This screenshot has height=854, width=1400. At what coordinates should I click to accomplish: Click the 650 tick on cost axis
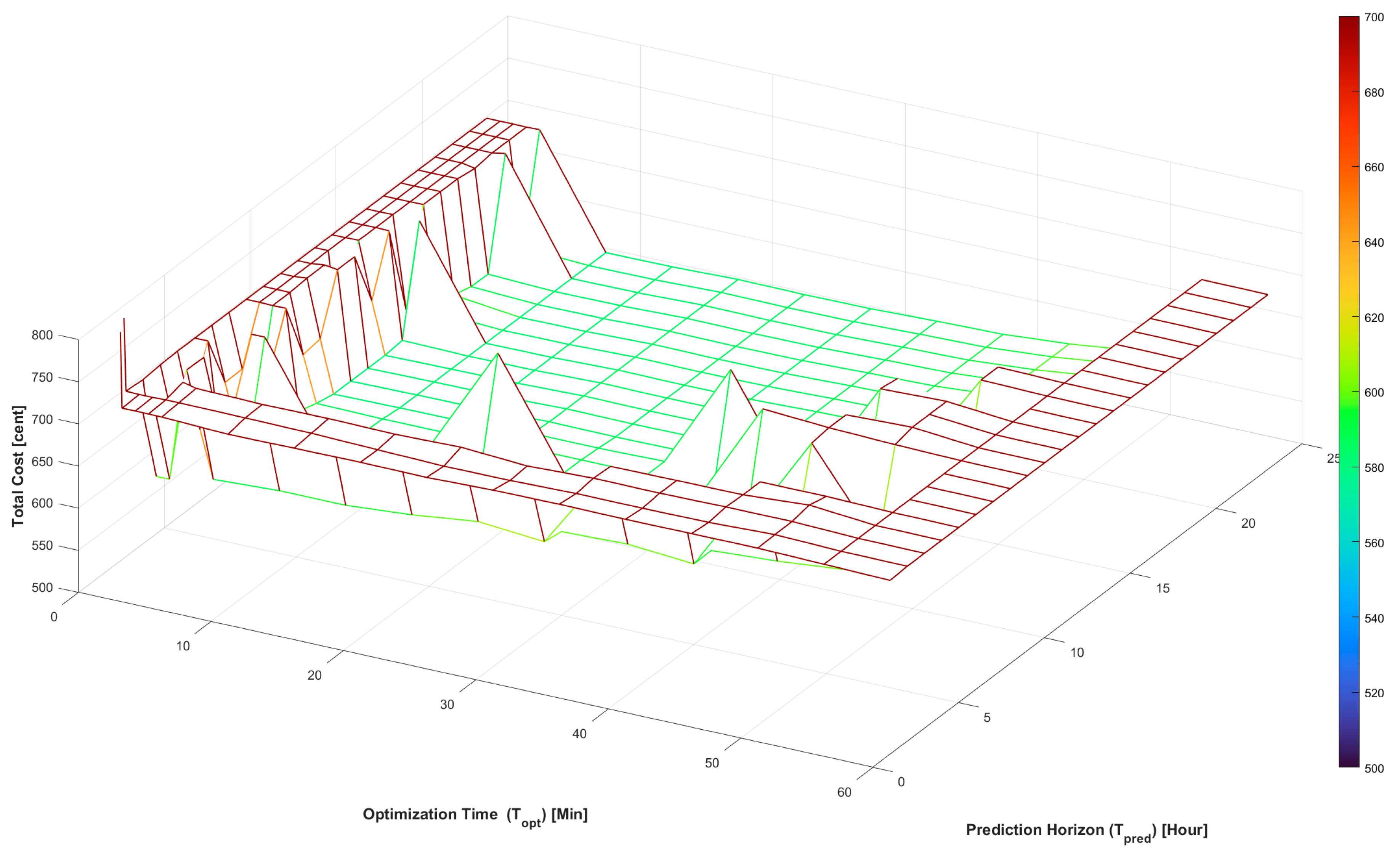tap(42, 461)
